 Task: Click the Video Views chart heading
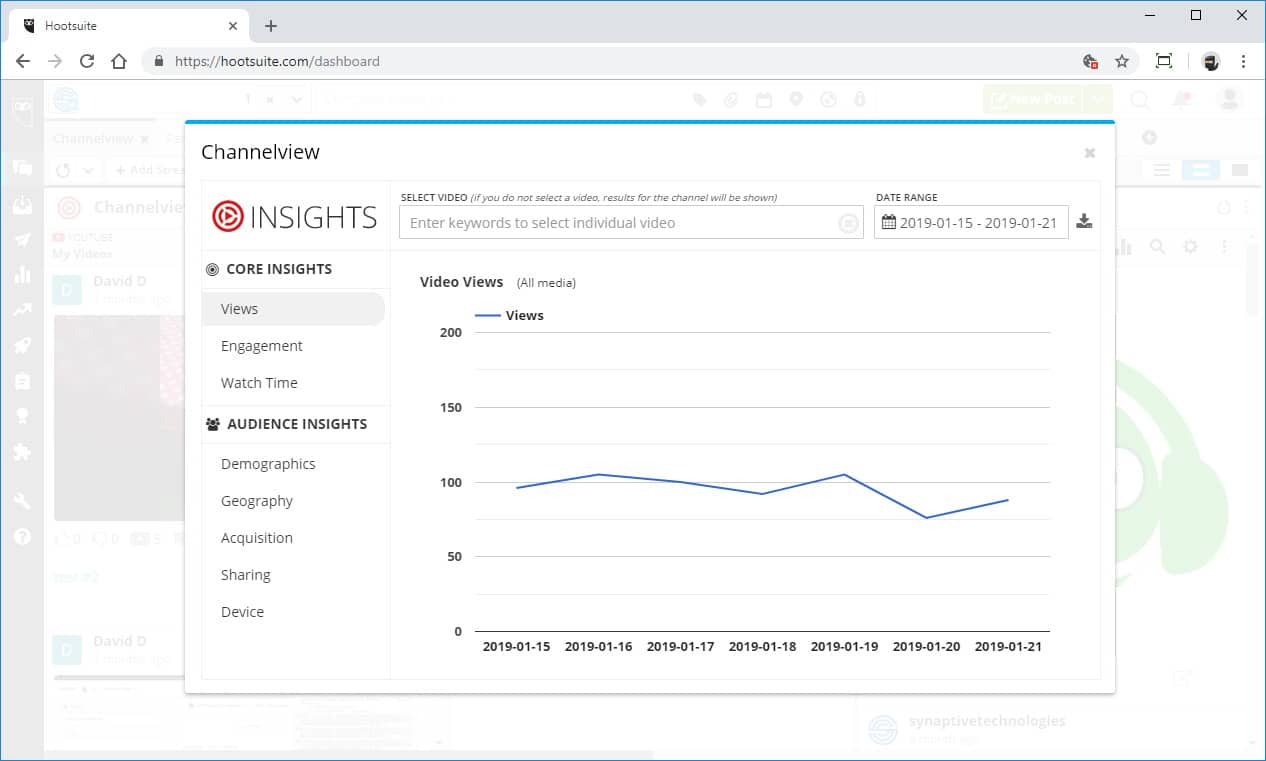[x=462, y=282]
